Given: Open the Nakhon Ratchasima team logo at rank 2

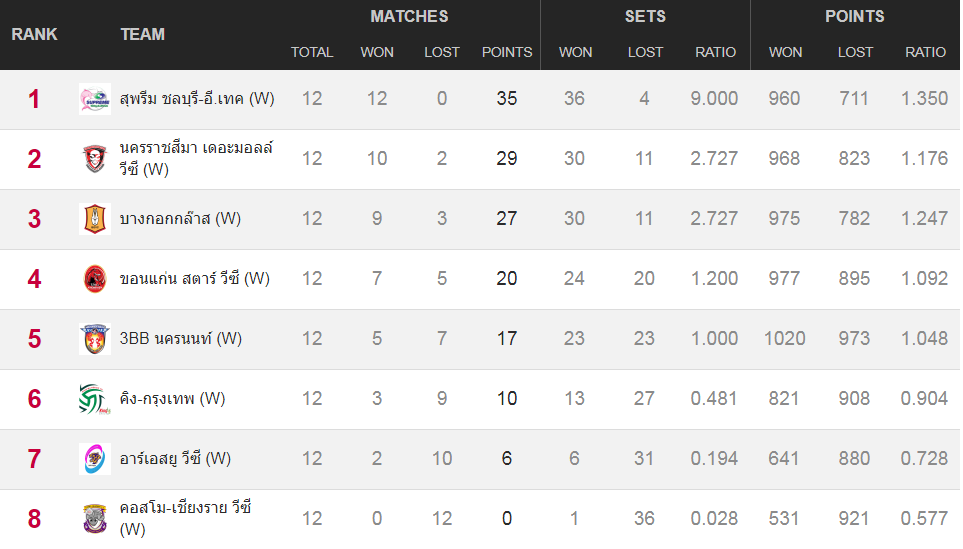Looking at the screenshot, I should 95,158.
